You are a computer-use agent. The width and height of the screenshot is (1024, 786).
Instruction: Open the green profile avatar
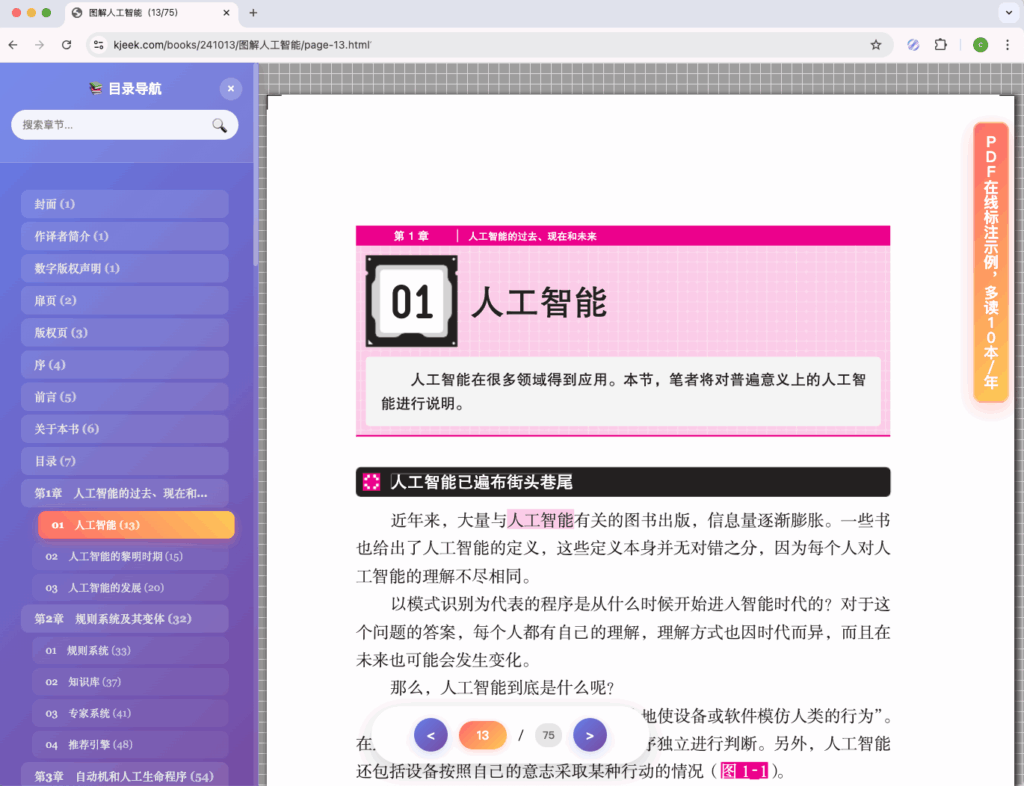[980, 45]
